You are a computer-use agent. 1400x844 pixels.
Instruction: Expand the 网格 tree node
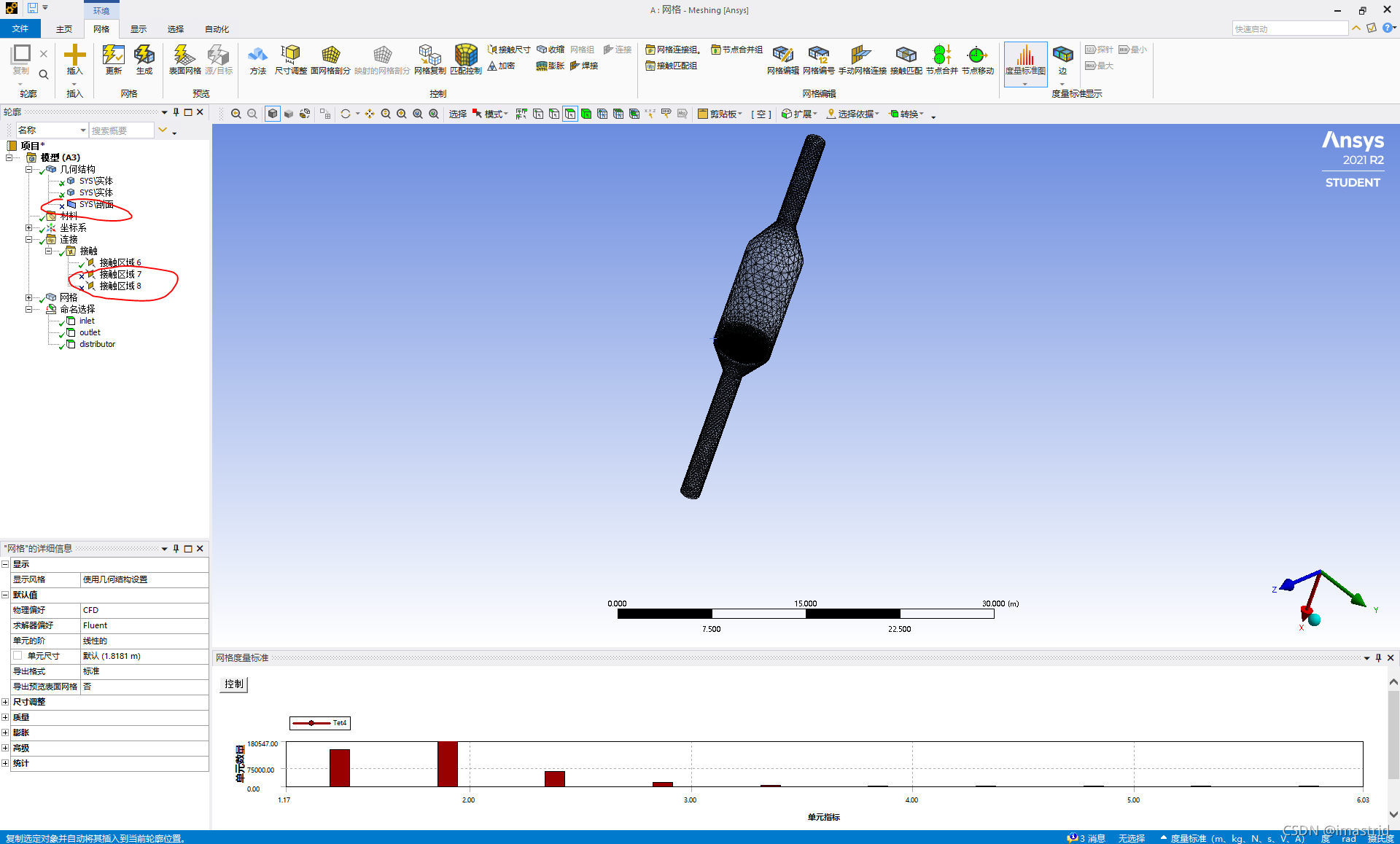pos(29,297)
